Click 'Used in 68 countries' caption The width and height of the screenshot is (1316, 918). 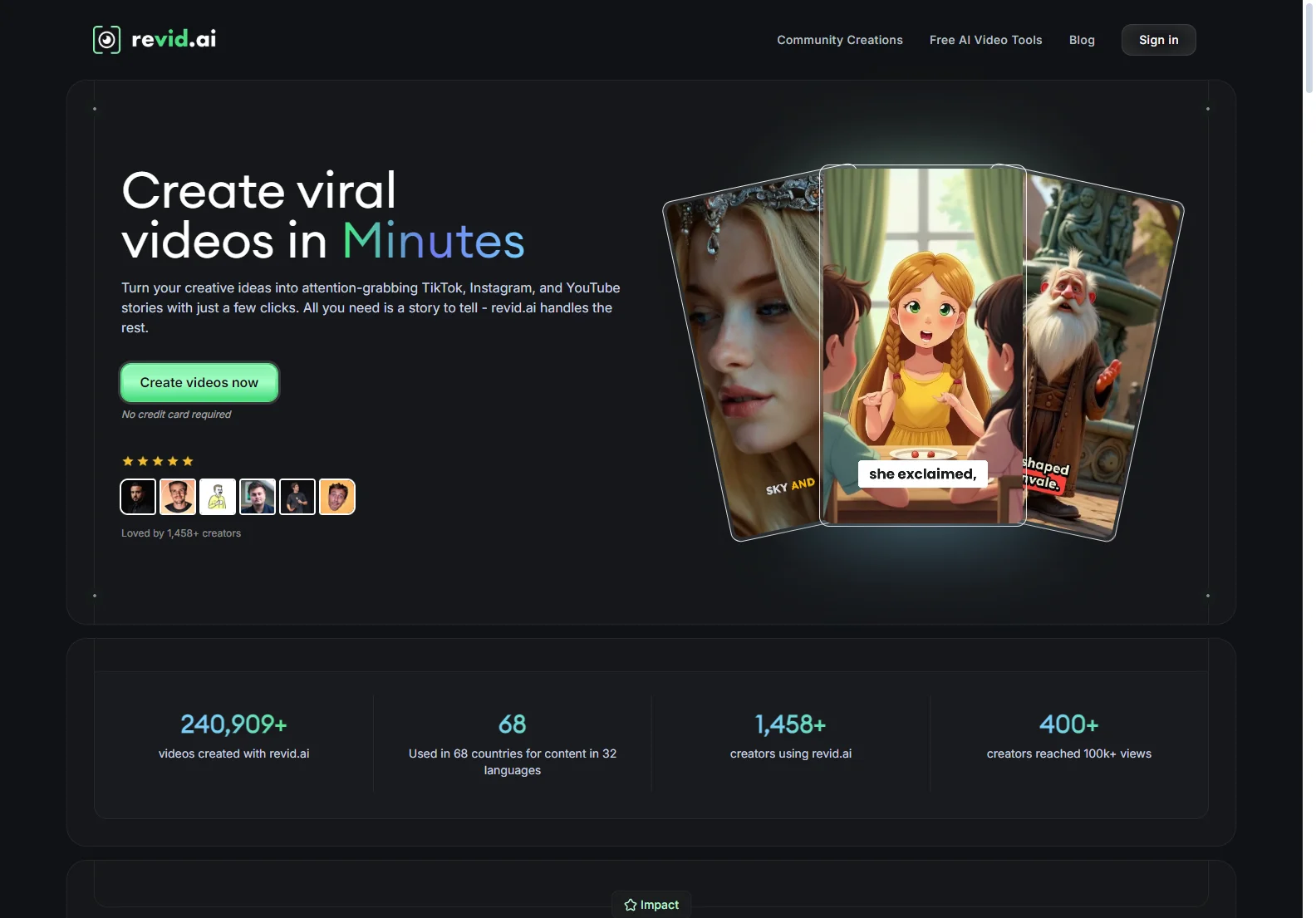tap(513, 762)
